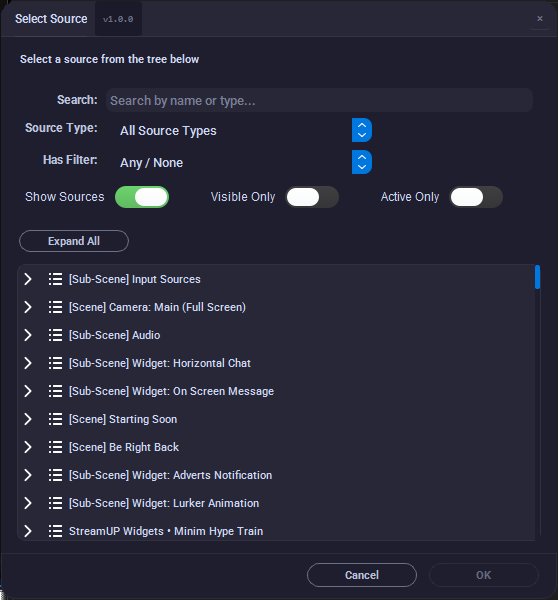Expand Widget: On Screen Message sub-scene
This screenshot has height=600, width=558.
(28, 391)
